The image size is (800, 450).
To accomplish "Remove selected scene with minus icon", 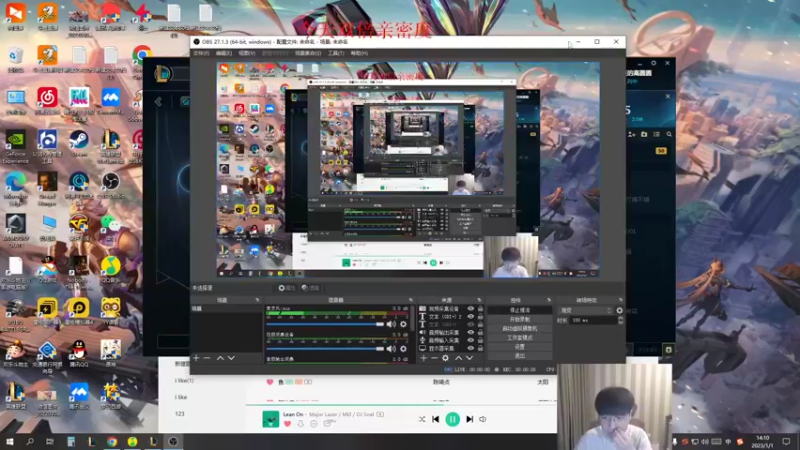I will 207,358.
